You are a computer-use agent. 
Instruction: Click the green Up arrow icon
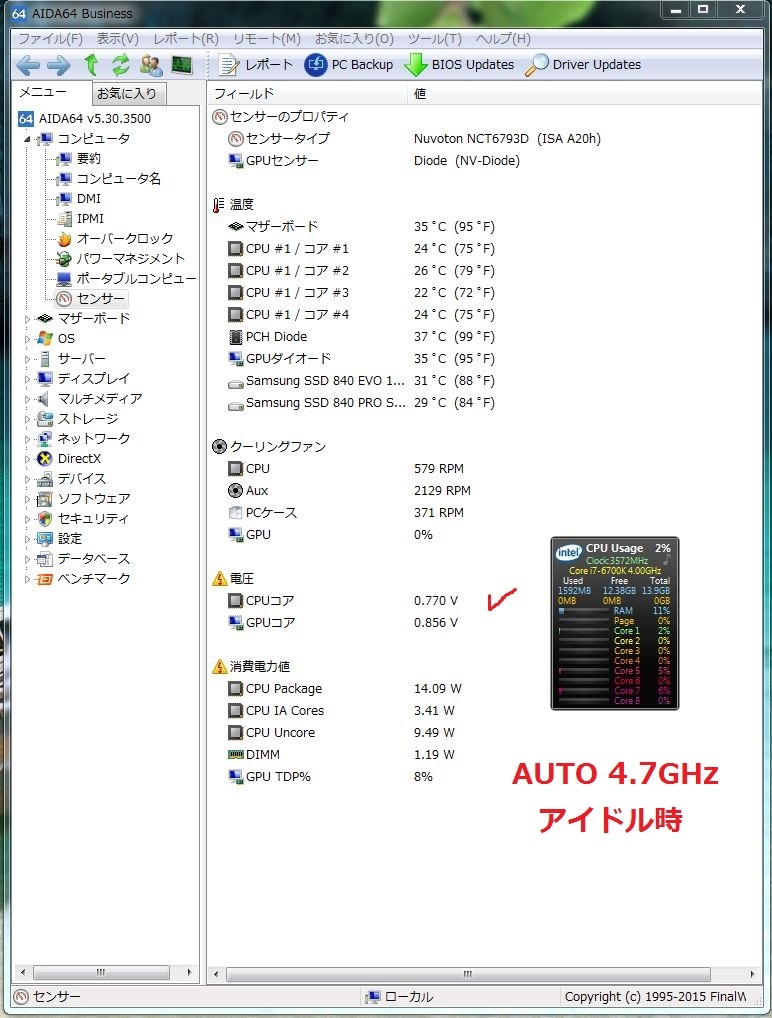pos(91,65)
